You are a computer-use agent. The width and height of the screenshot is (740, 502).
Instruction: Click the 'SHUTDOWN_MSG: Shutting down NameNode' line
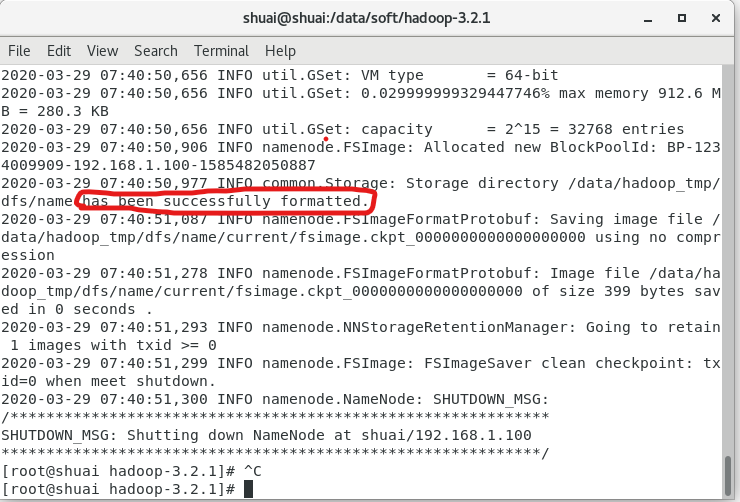click(267, 435)
